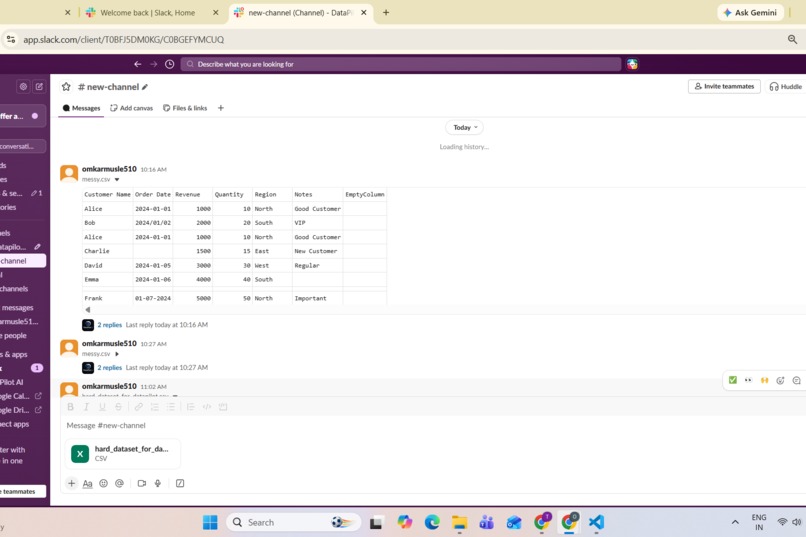
Task: Insert inline code in composer
Action: click(x=207, y=407)
